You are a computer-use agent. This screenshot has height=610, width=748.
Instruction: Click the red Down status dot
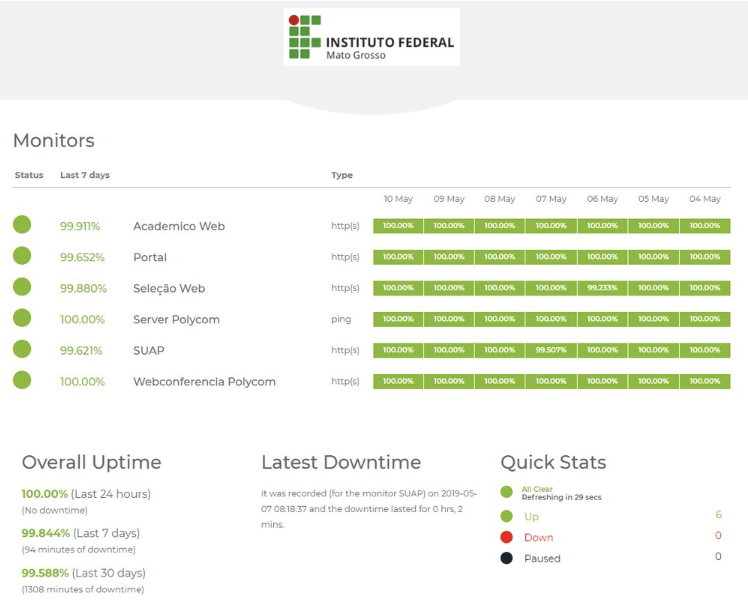coord(506,537)
